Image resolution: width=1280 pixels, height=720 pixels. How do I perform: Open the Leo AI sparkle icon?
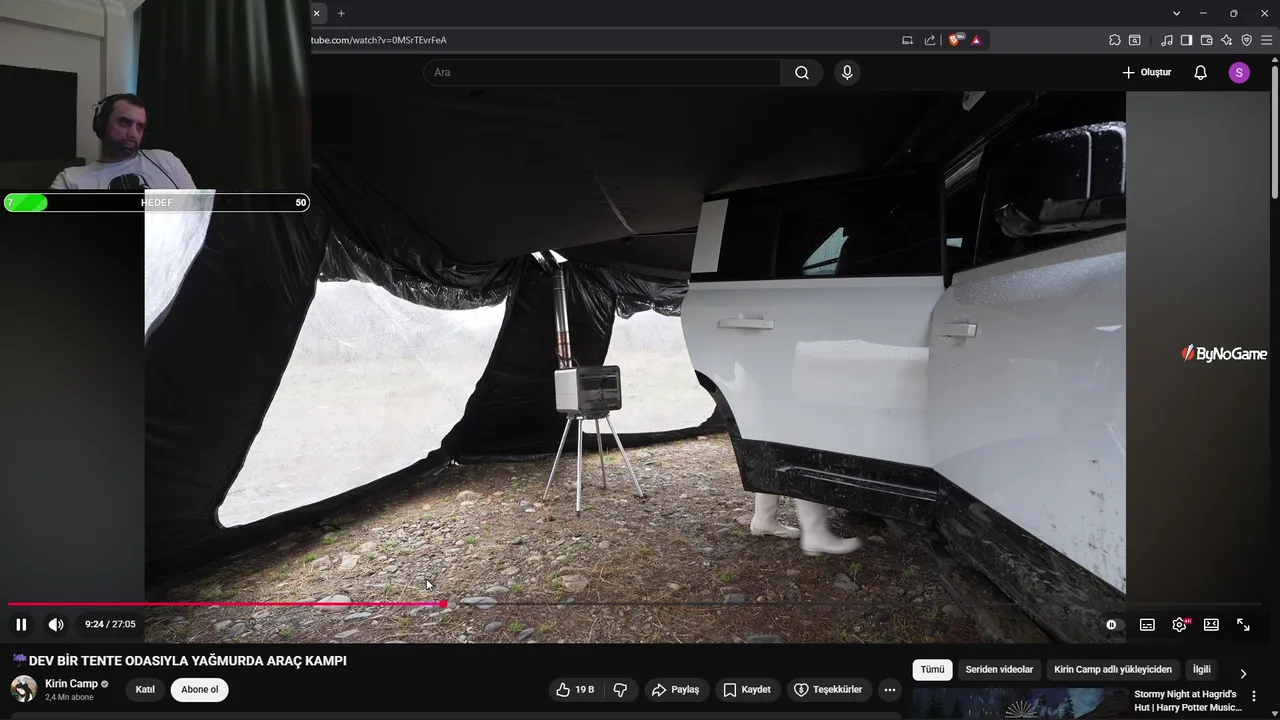coord(1226,40)
